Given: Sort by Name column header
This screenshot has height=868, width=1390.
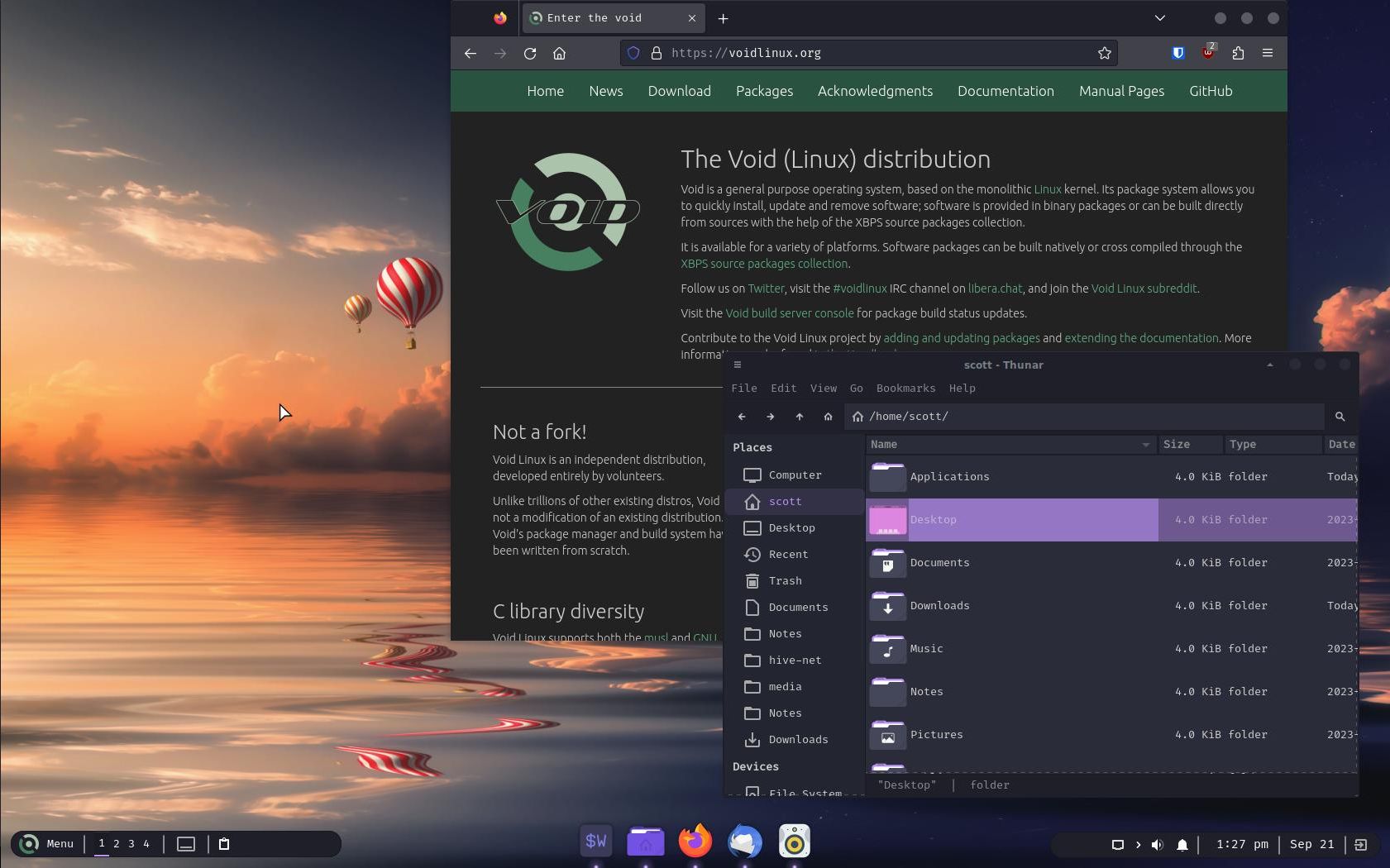Looking at the screenshot, I should [x=1011, y=445].
